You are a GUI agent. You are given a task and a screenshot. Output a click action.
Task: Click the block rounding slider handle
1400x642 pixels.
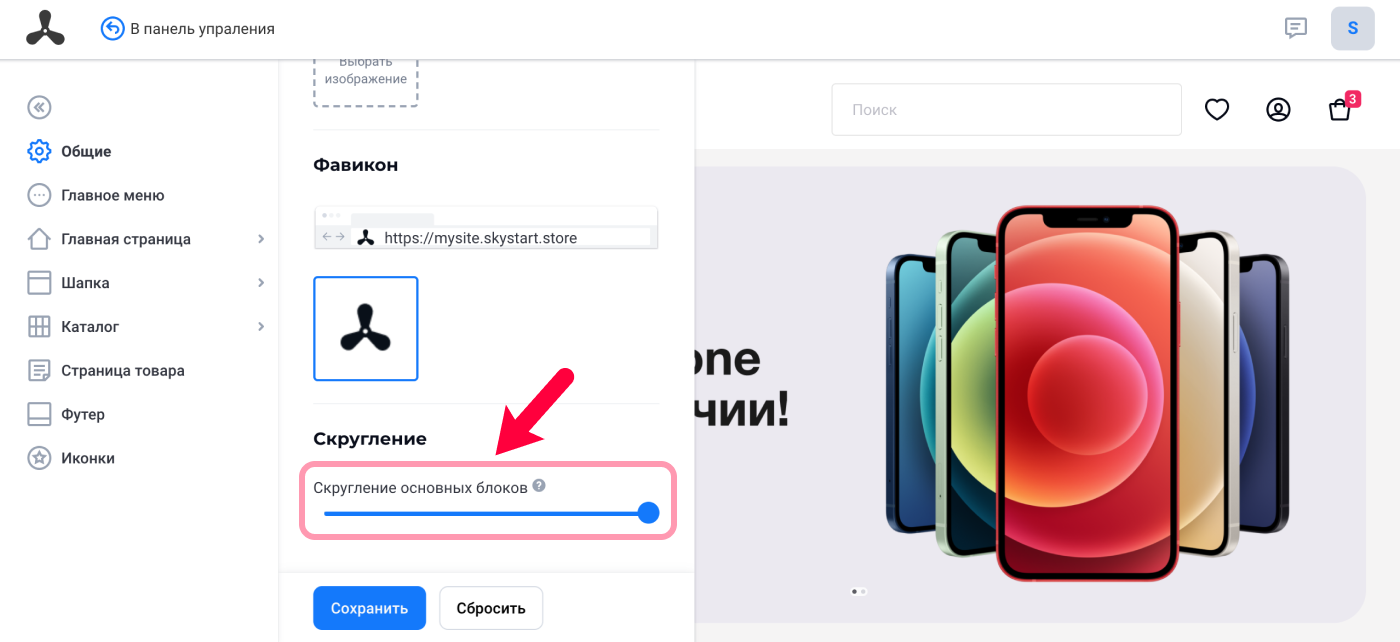point(648,513)
